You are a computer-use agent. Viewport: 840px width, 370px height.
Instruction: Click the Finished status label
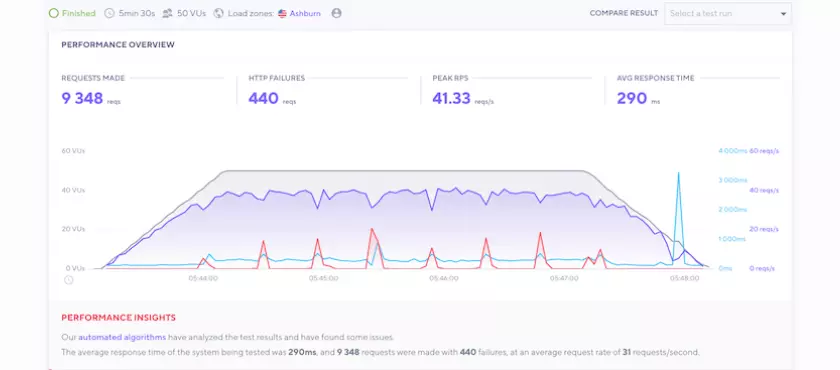coord(79,13)
